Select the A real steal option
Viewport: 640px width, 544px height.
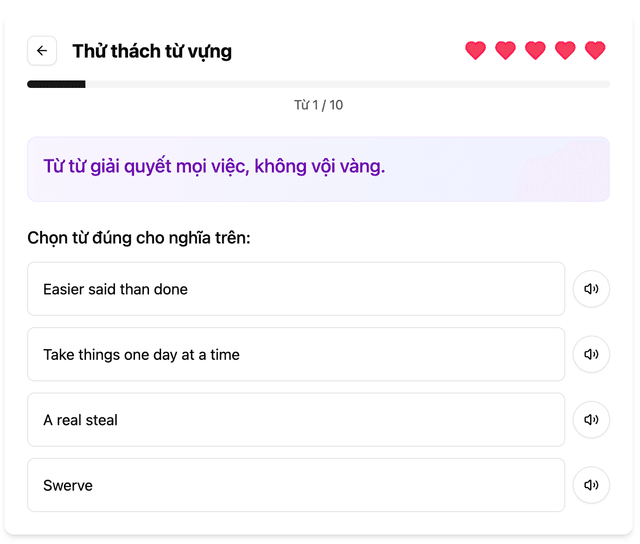click(x=296, y=420)
